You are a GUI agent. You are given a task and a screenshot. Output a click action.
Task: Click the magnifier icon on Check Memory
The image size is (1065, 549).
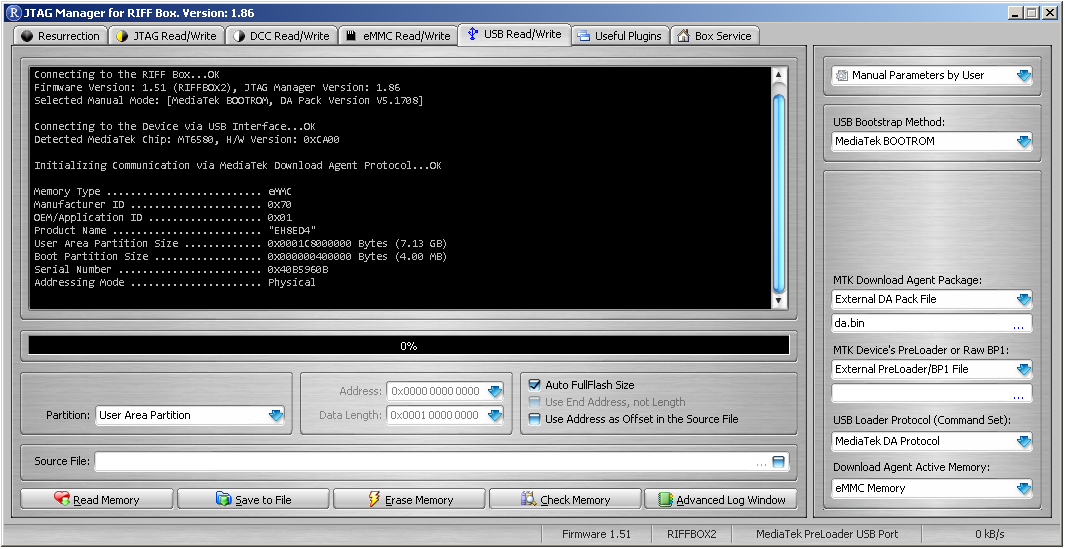[529, 499]
